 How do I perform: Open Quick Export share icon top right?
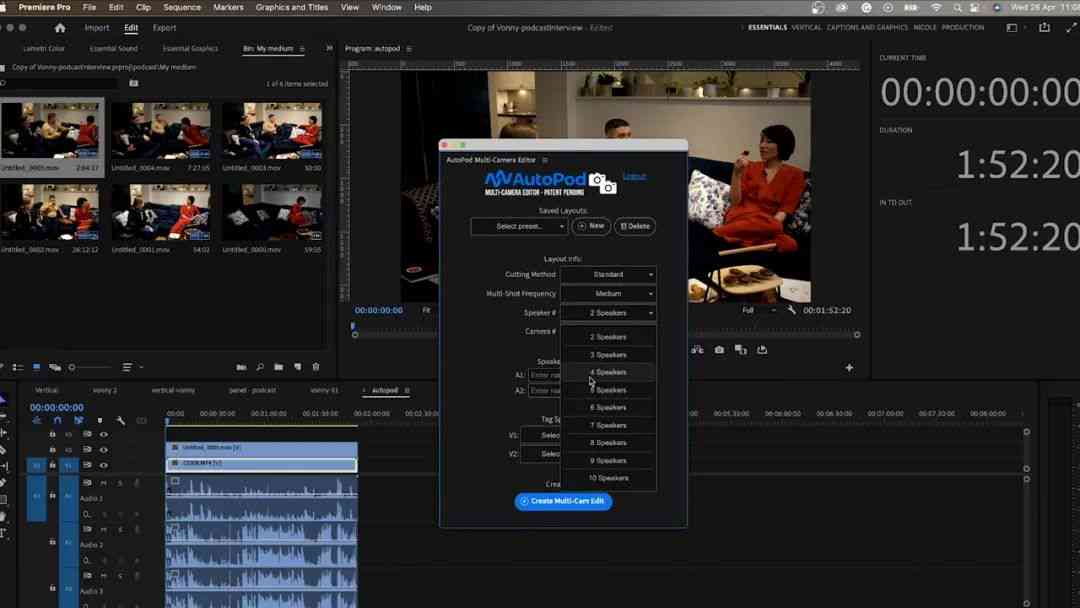click(1044, 28)
